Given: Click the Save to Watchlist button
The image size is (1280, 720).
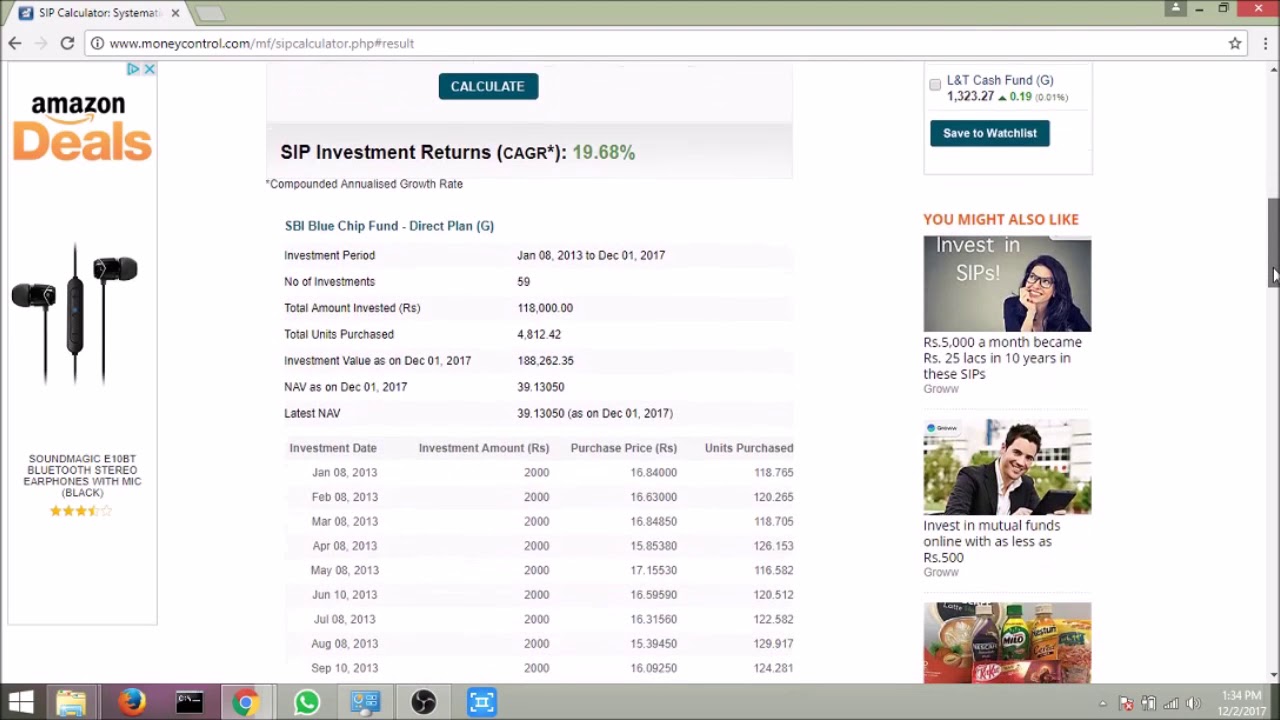Looking at the screenshot, I should pos(990,133).
